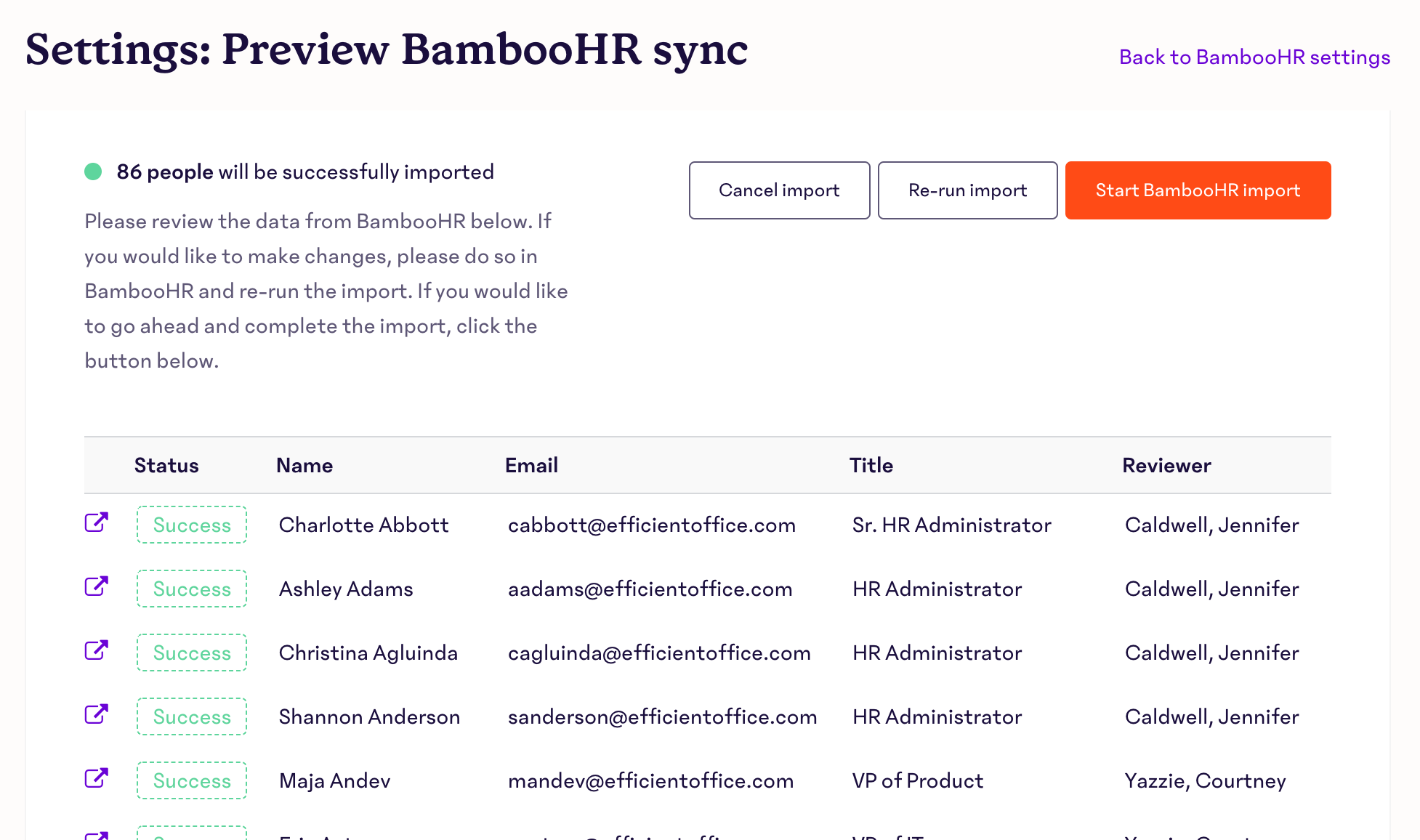Click the Success badge for Shannon Anderson
1420x840 pixels.
point(192,716)
